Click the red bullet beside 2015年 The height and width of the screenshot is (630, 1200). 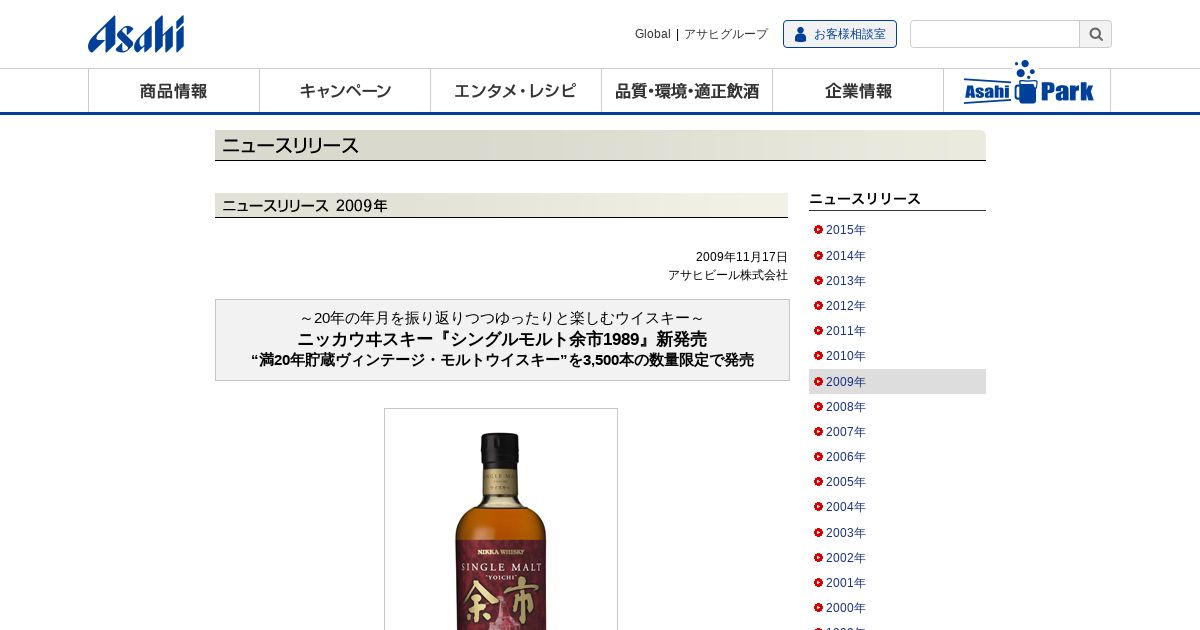coord(818,230)
